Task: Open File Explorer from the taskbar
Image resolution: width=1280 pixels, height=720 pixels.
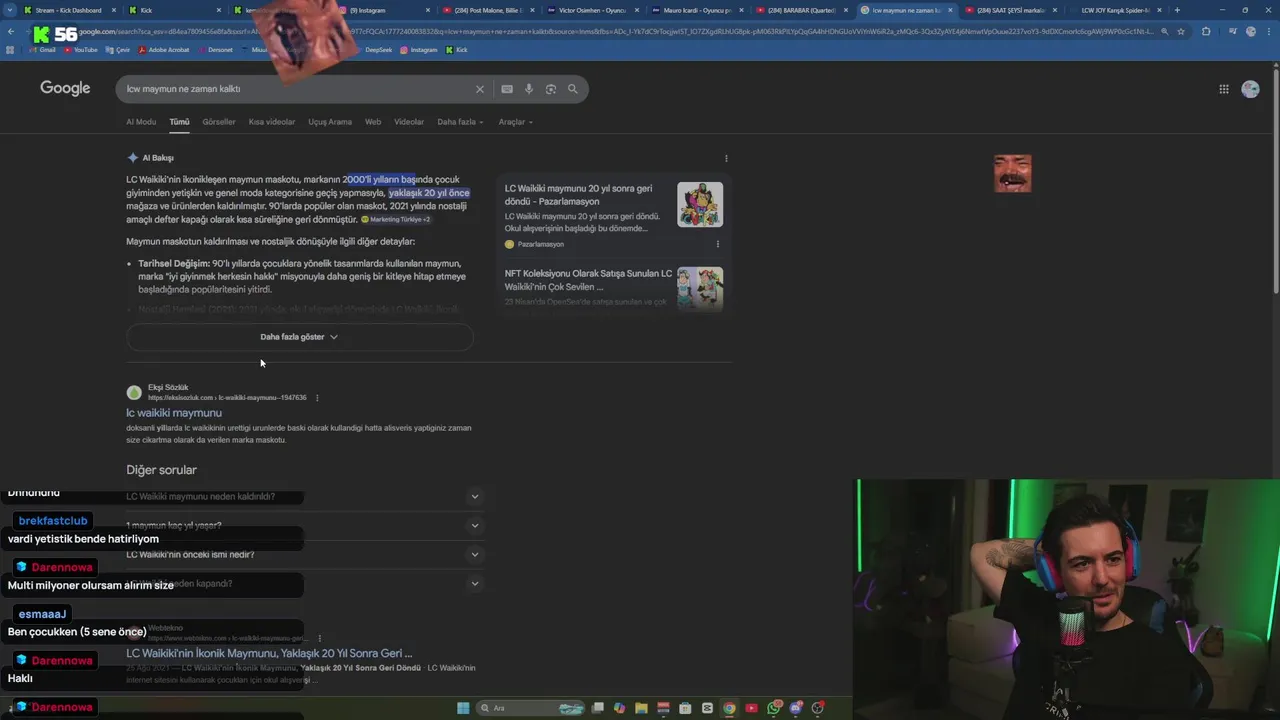Action: [x=641, y=708]
